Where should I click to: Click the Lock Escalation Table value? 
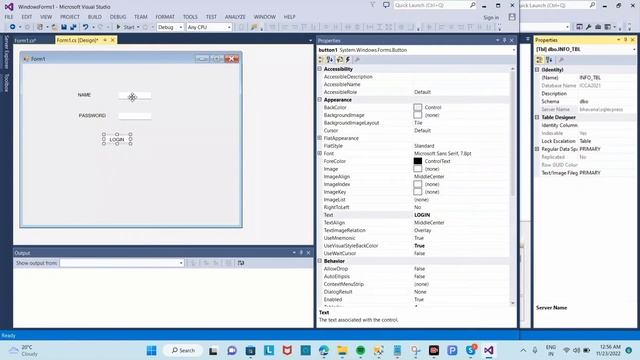(585, 141)
